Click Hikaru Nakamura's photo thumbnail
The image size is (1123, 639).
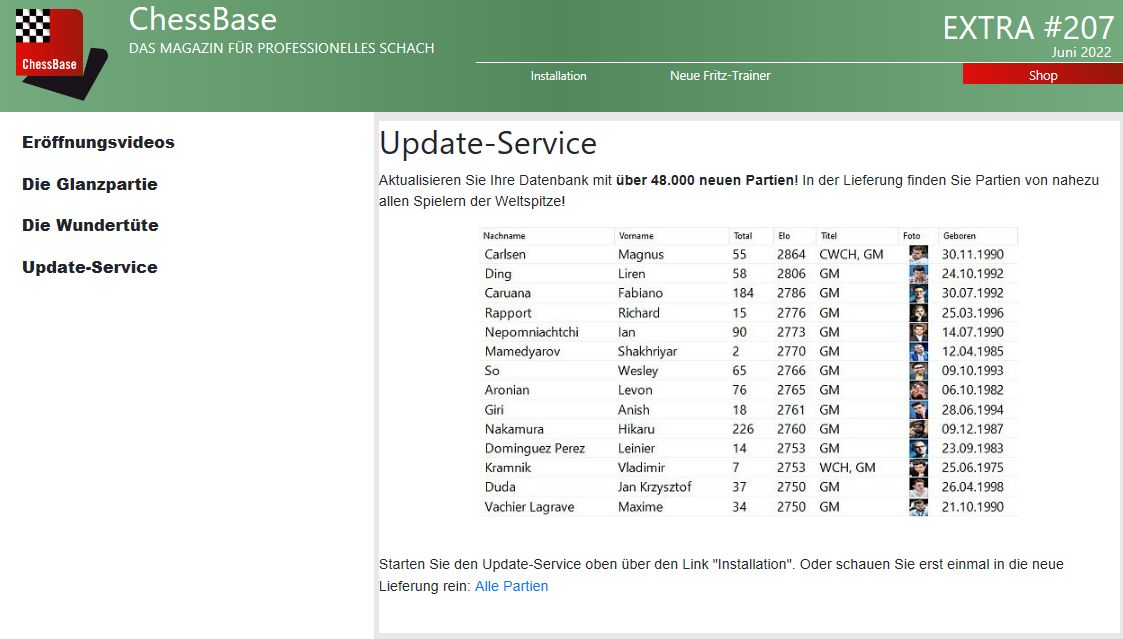(x=918, y=429)
